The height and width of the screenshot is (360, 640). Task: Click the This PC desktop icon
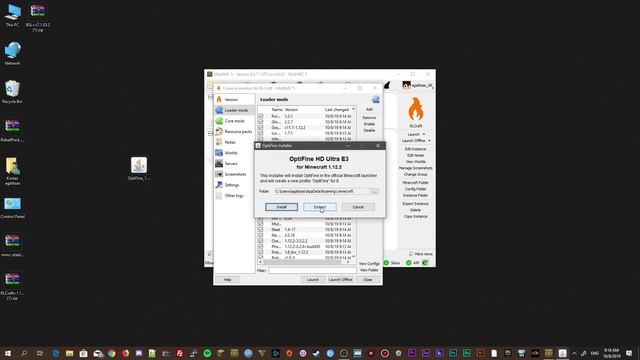coord(12,16)
